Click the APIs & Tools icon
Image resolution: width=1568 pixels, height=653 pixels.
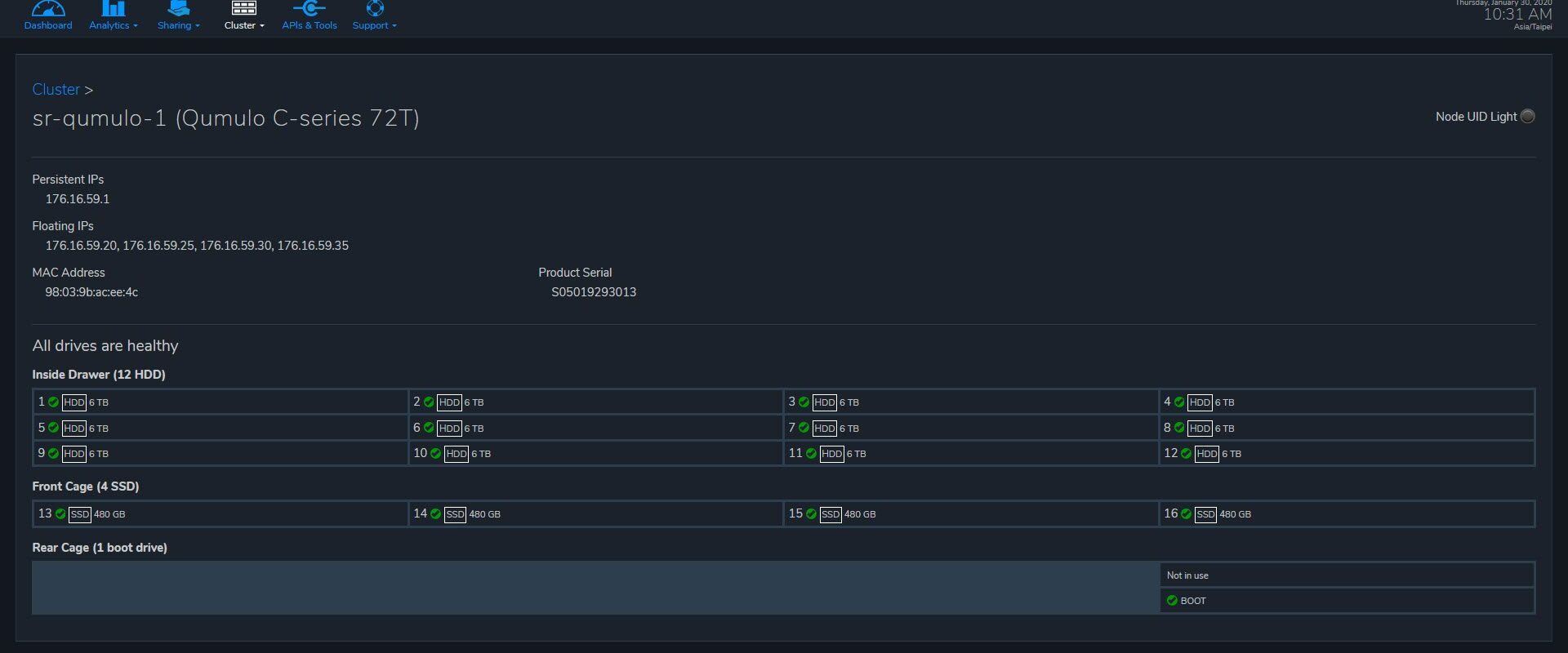pos(309,8)
